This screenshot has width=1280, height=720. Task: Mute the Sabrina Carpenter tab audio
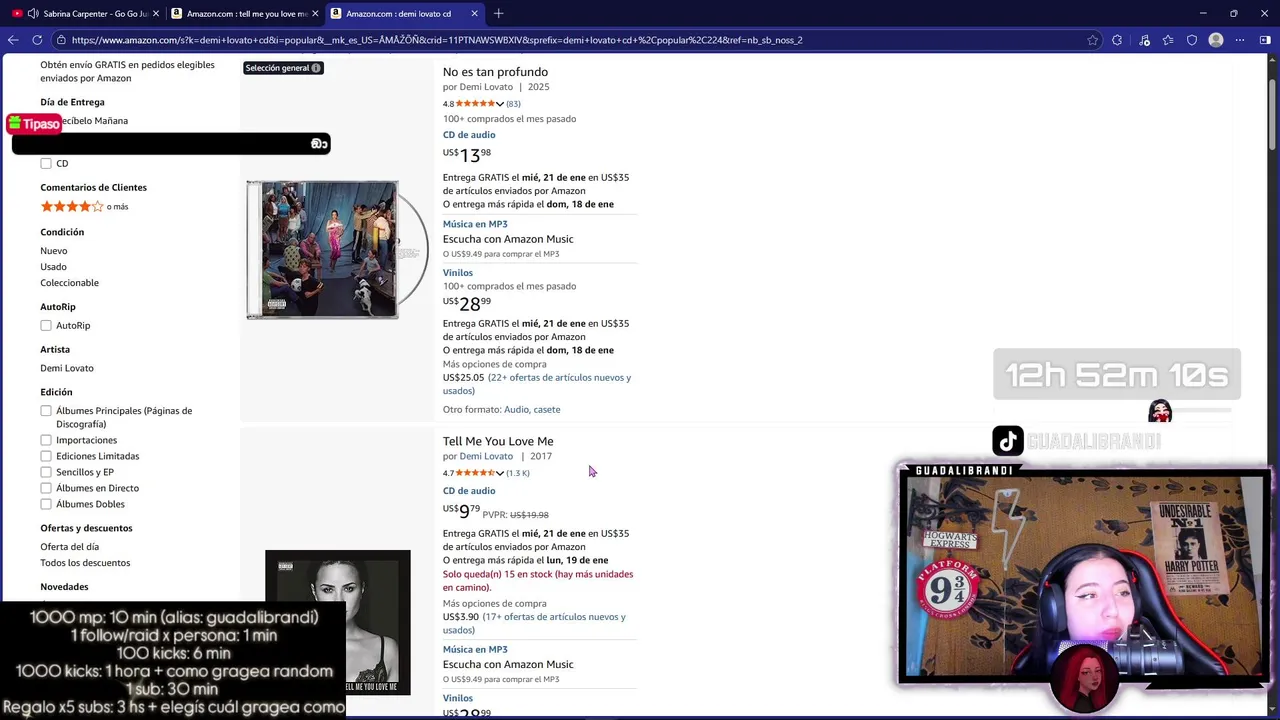point(33,14)
